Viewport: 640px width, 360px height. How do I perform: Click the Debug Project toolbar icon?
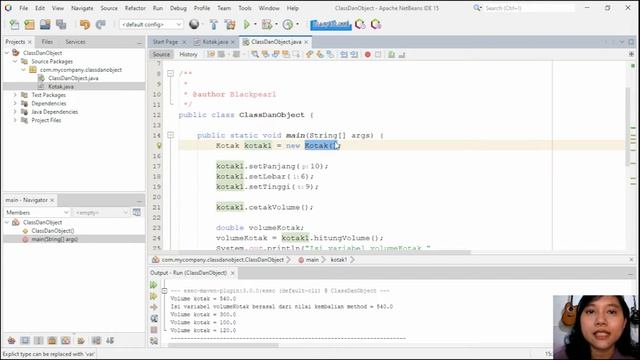click(x=267, y=24)
